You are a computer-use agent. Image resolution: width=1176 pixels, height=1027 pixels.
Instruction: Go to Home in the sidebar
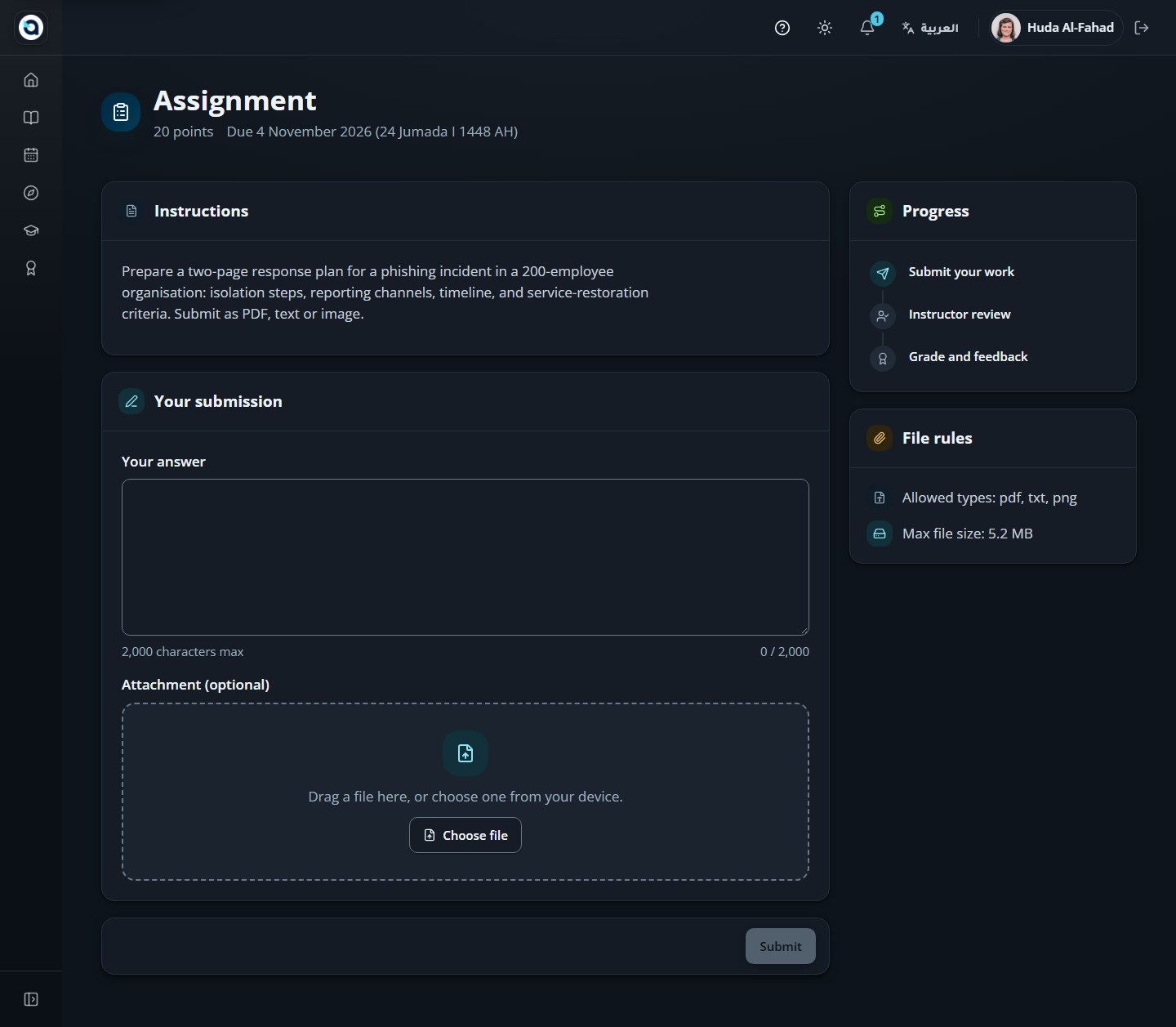[x=31, y=80]
